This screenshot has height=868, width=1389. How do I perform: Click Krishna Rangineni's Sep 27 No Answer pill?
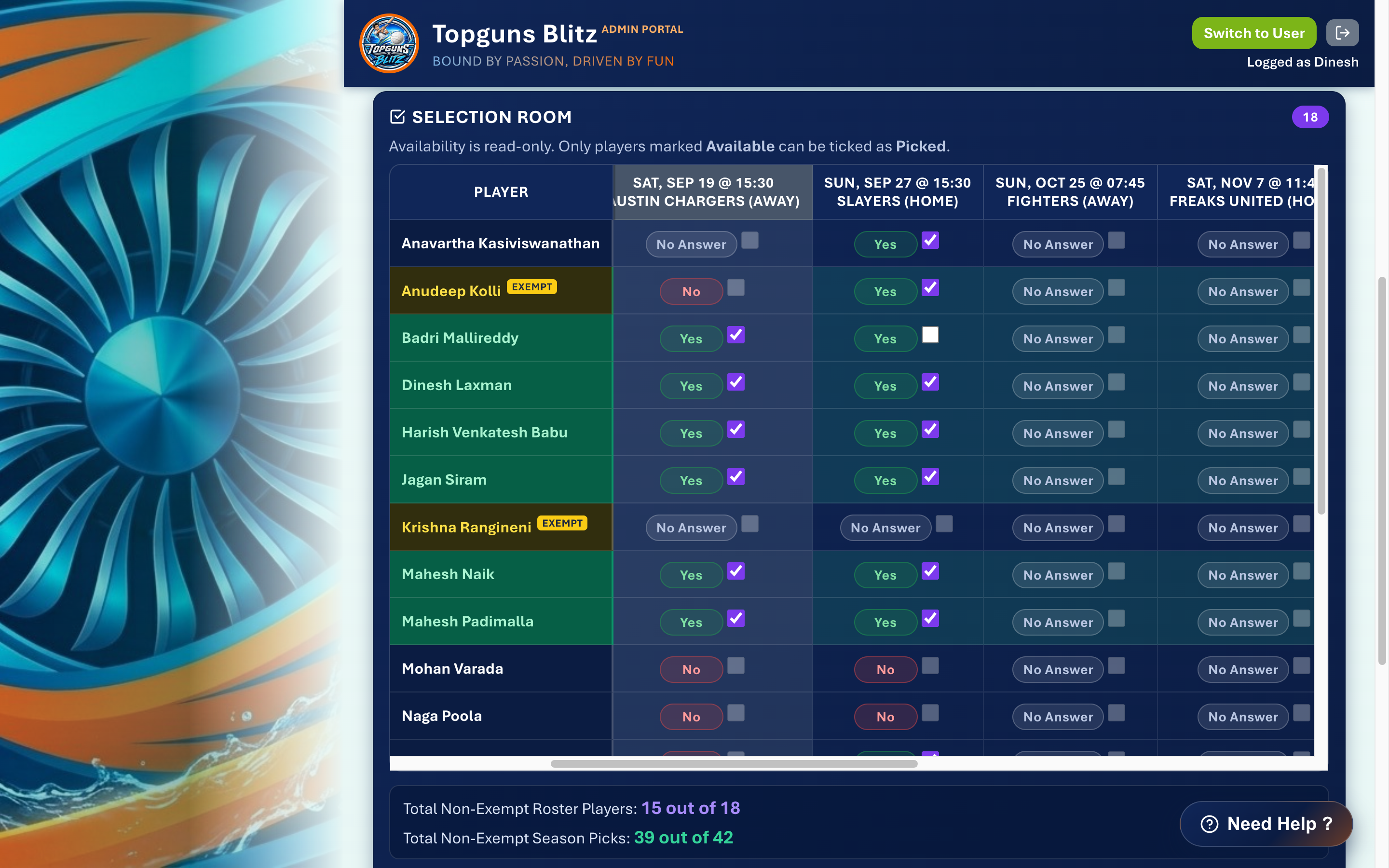pyautogui.click(x=885, y=528)
